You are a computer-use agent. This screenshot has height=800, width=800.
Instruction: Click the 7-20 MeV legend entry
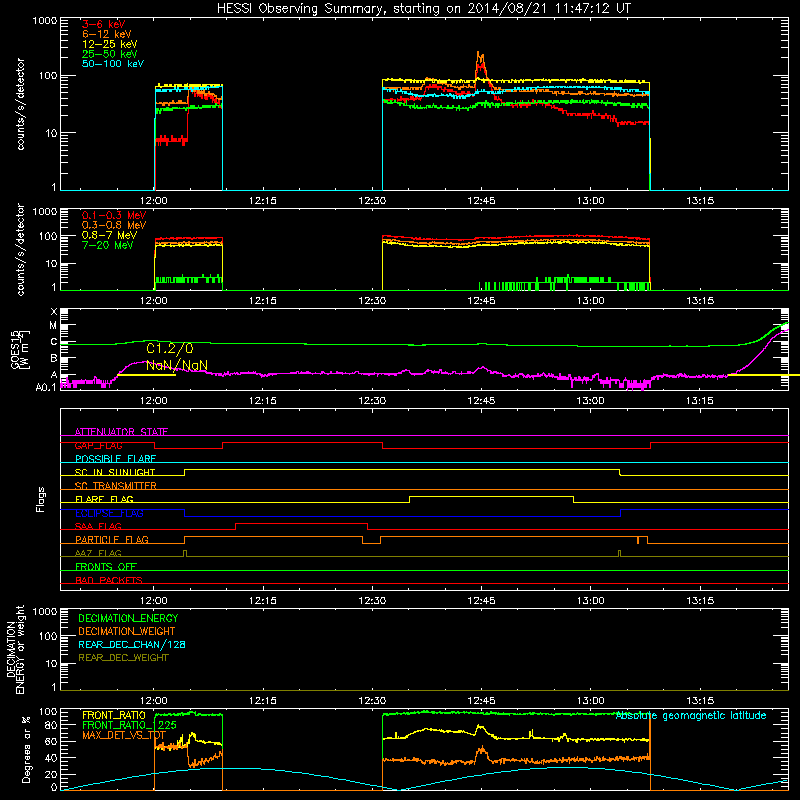point(107,245)
